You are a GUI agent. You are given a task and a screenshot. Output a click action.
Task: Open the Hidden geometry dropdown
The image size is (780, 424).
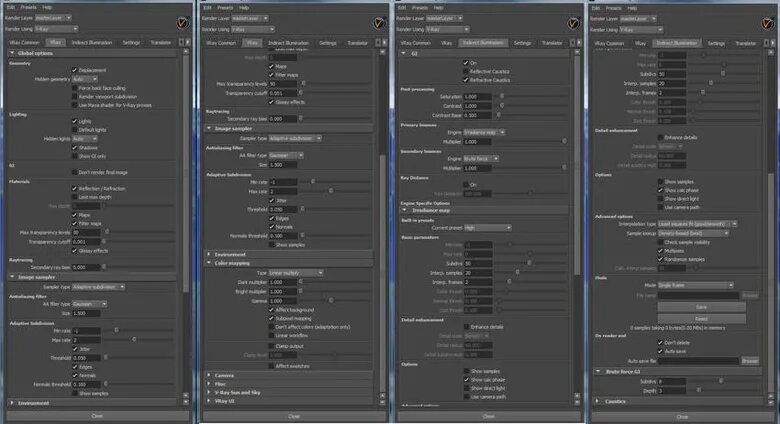pos(85,79)
